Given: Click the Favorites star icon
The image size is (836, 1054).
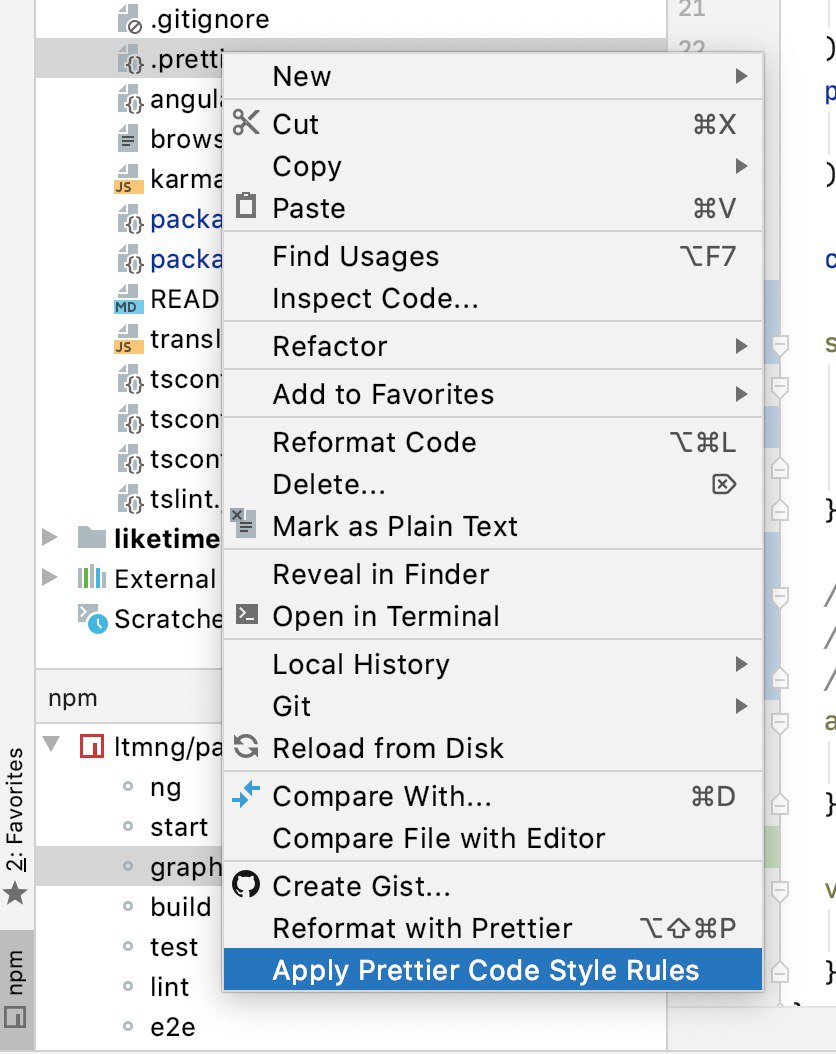Looking at the screenshot, I should [x=15, y=894].
